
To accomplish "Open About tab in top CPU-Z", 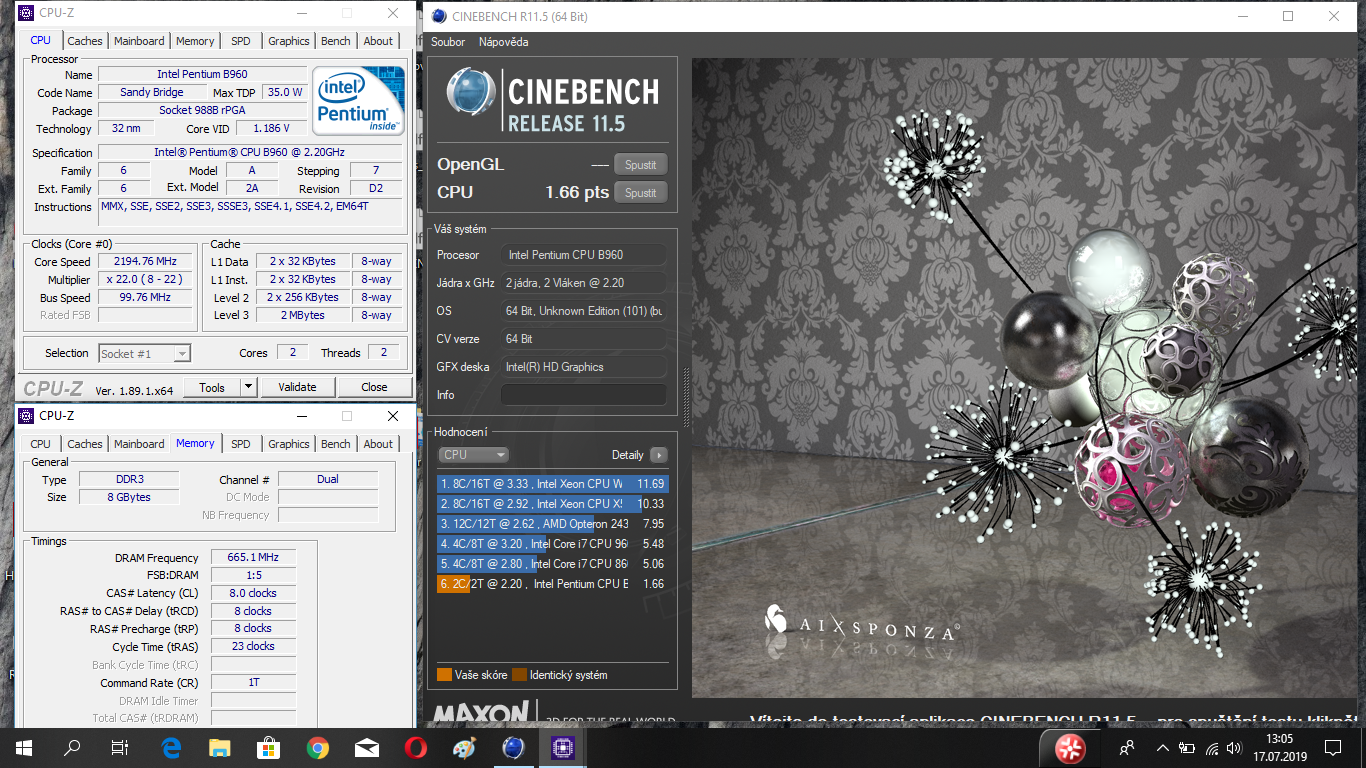I will [378, 41].
